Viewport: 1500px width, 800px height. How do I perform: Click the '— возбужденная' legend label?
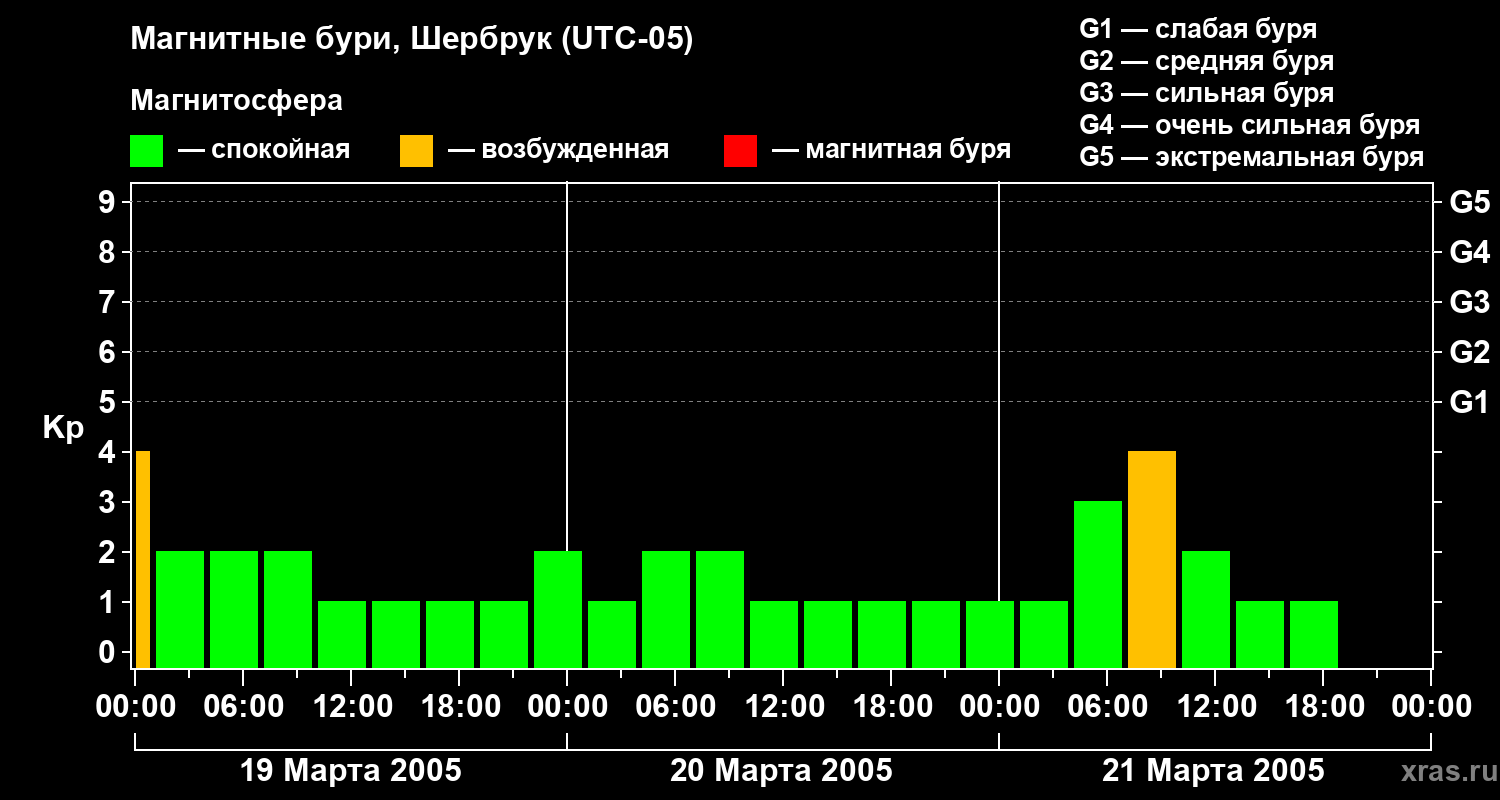coord(558,150)
